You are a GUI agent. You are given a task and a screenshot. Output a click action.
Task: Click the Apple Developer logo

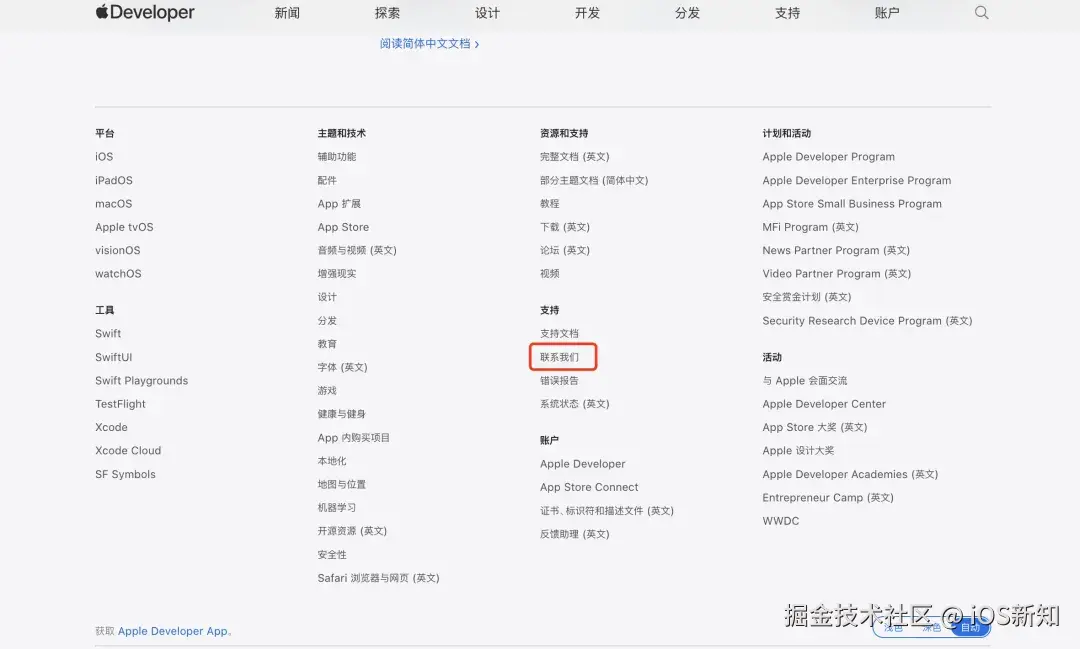pyautogui.click(x=145, y=12)
